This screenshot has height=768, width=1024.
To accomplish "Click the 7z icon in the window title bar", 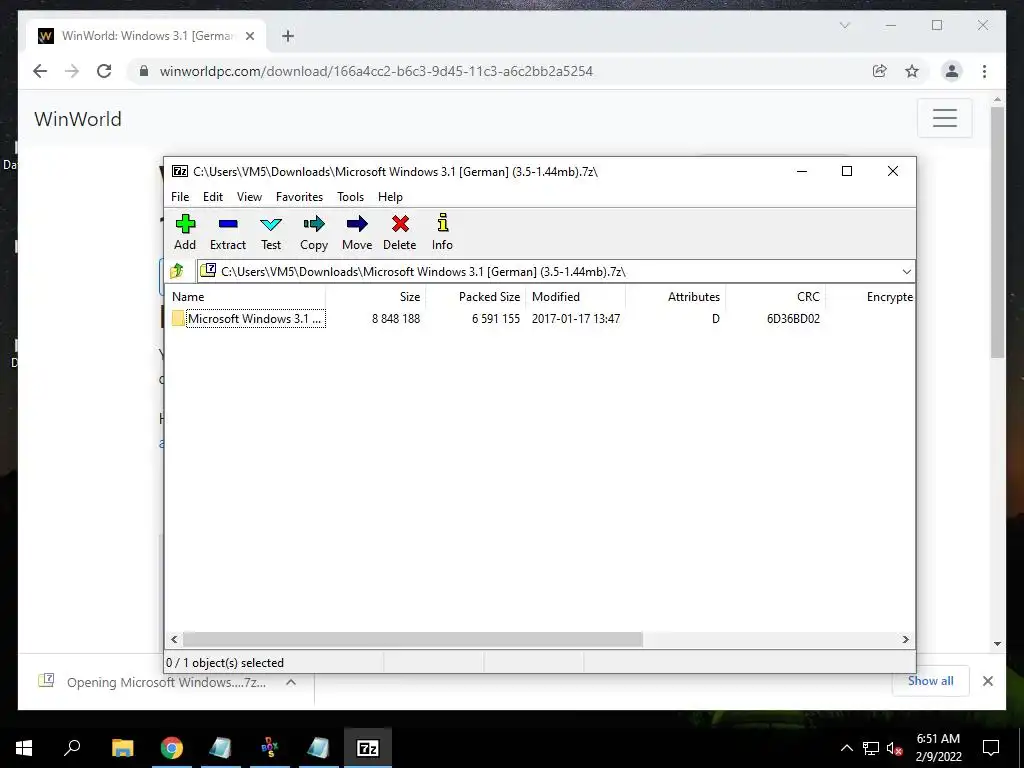I will 180,171.
